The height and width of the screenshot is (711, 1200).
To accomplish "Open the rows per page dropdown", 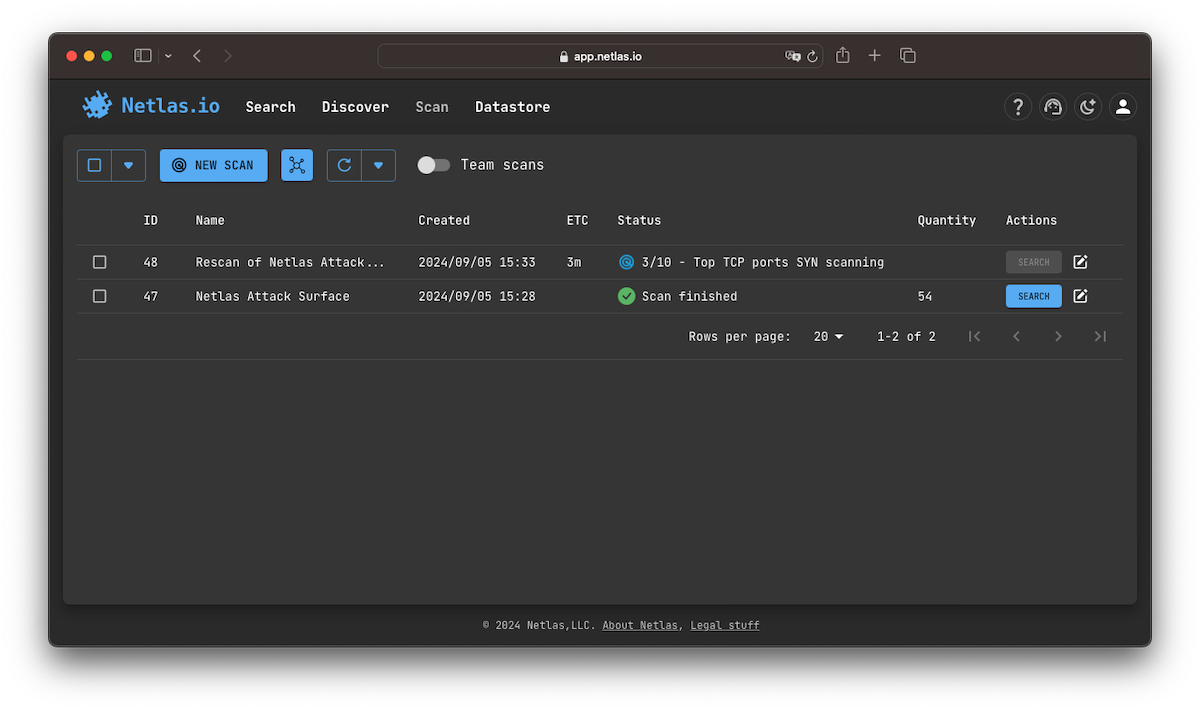I will [x=828, y=336].
